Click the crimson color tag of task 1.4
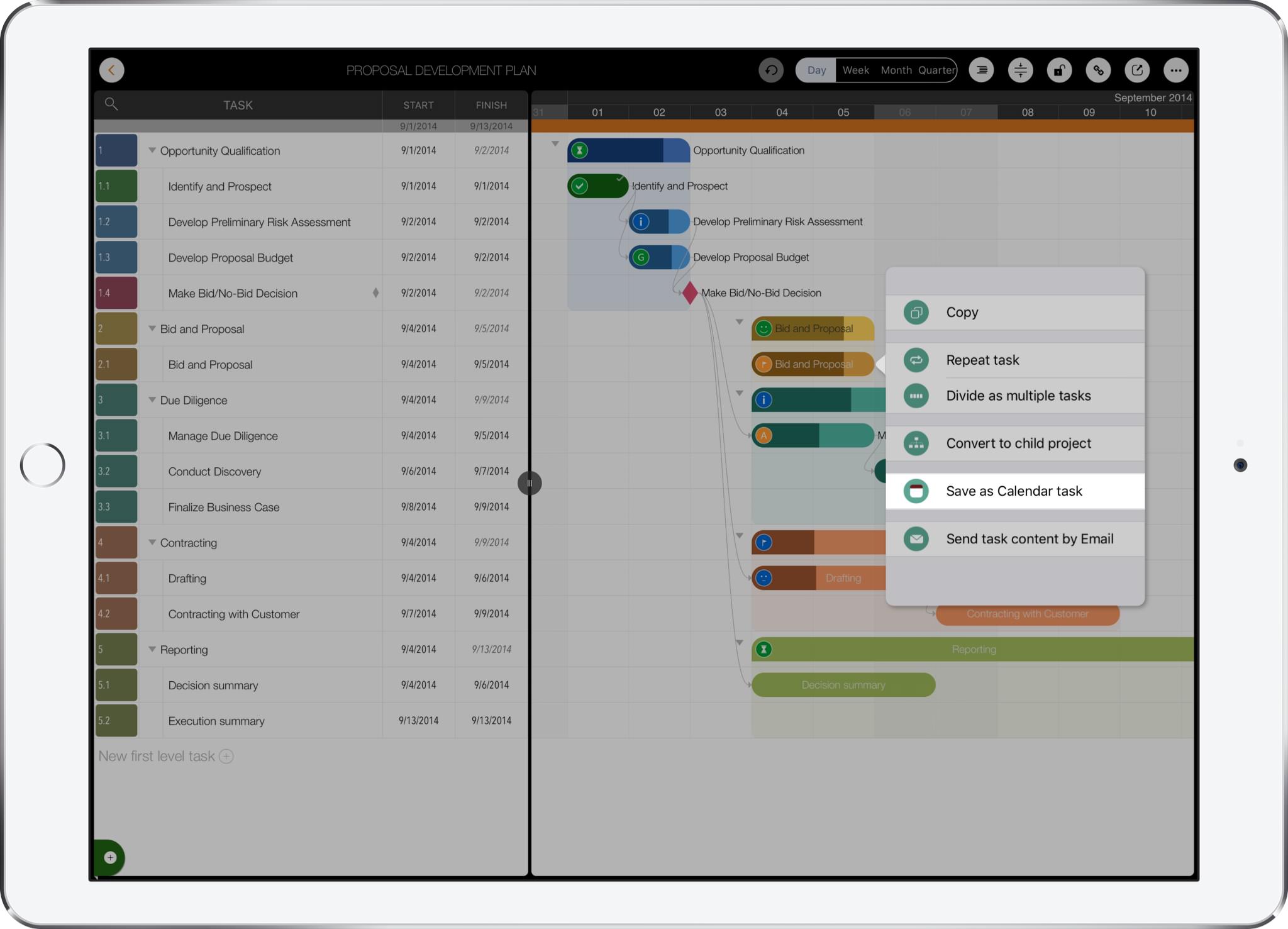This screenshot has height=929, width=1288. [116, 293]
